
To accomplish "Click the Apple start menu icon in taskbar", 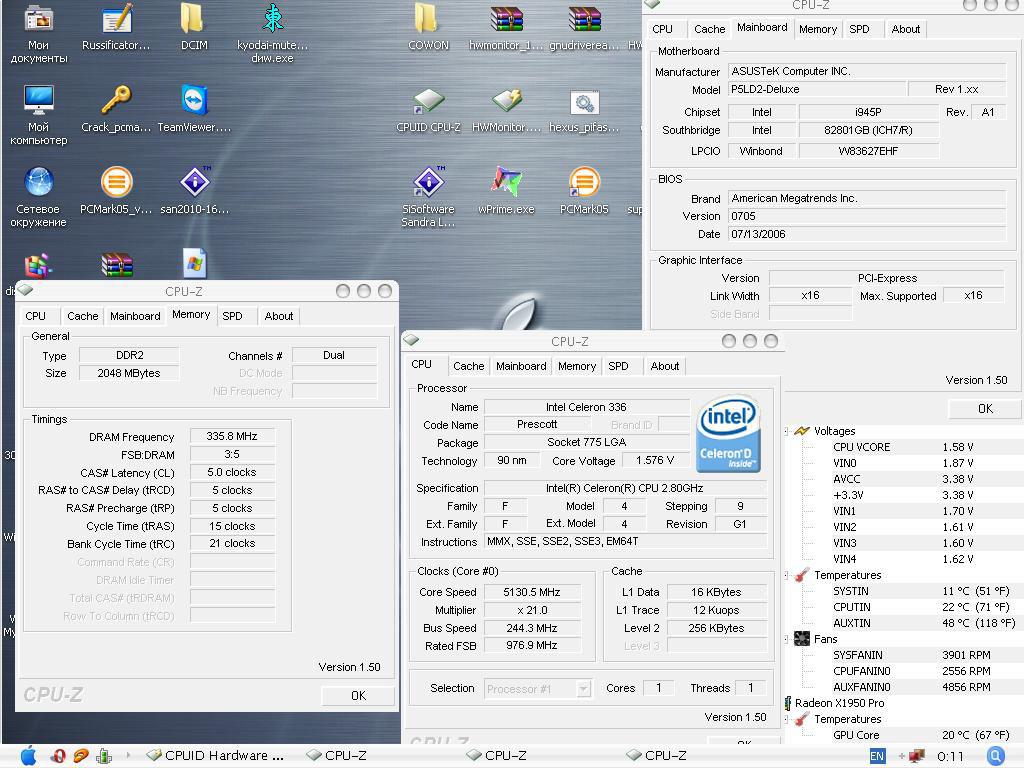I will [28, 756].
